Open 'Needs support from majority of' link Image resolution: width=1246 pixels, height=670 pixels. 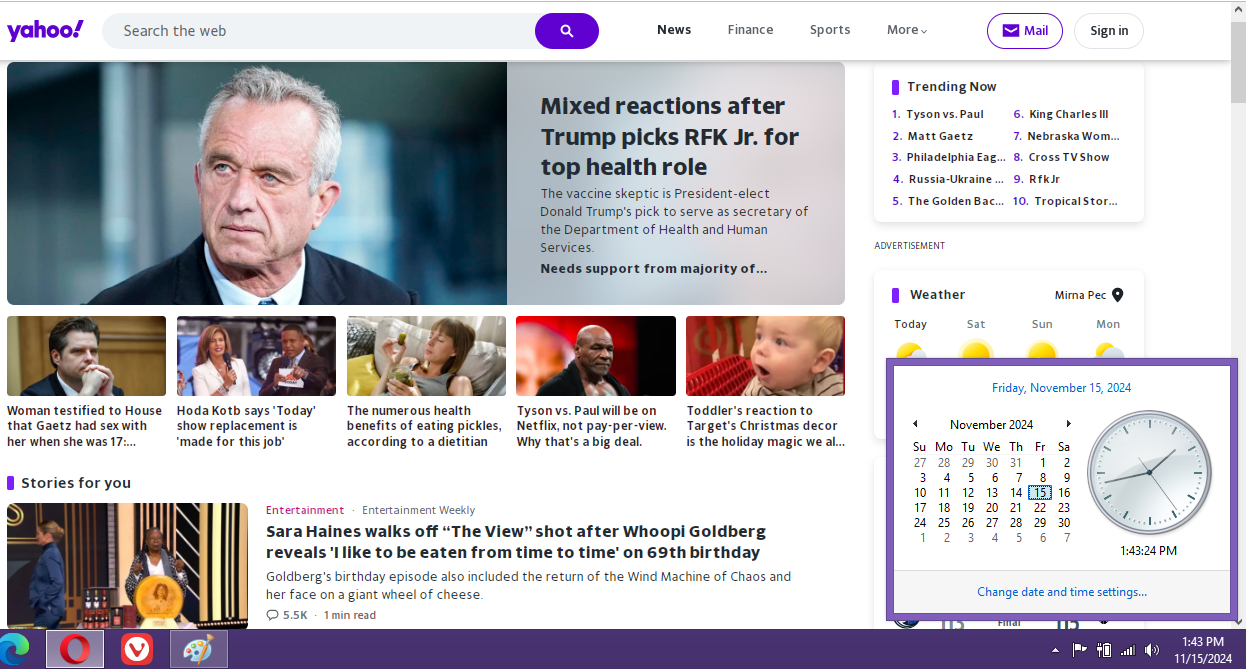pyautogui.click(x=654, y=268)
